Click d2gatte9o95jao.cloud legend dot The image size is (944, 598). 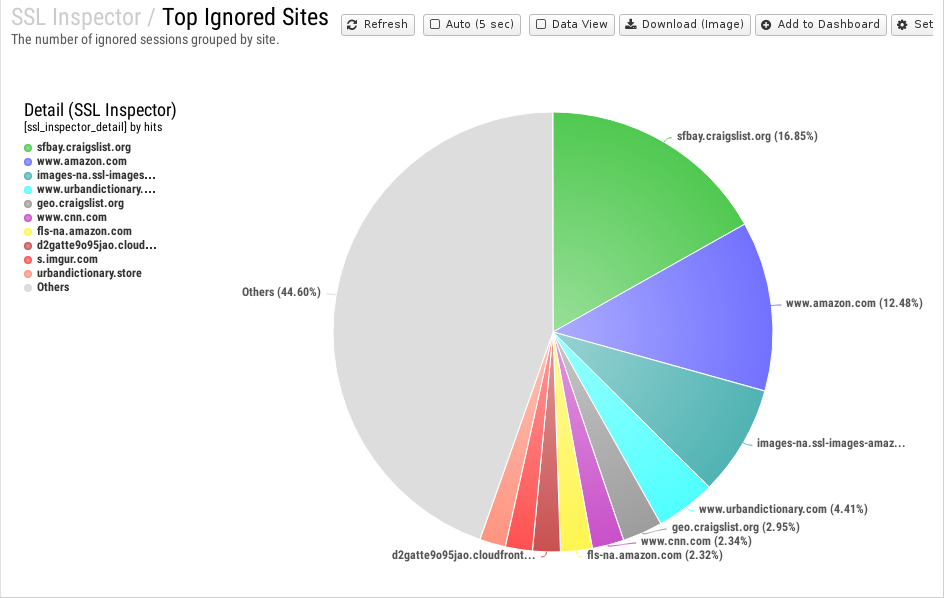28,246
